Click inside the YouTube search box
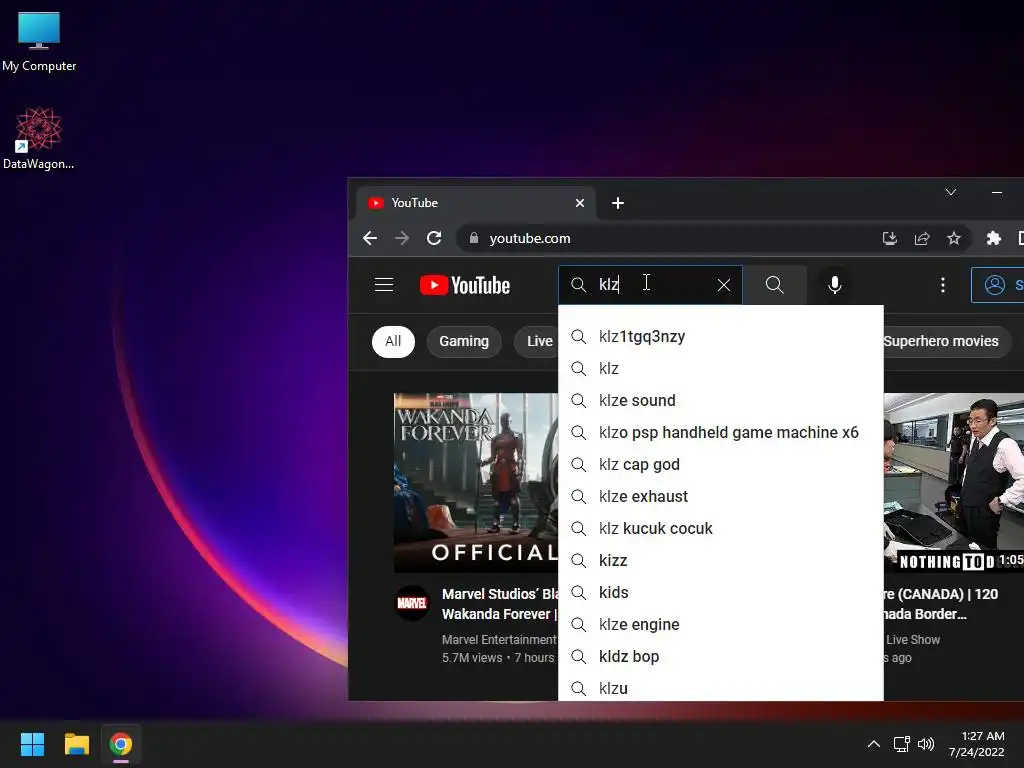The image size is (1024, 768). (x=650, y=285)
